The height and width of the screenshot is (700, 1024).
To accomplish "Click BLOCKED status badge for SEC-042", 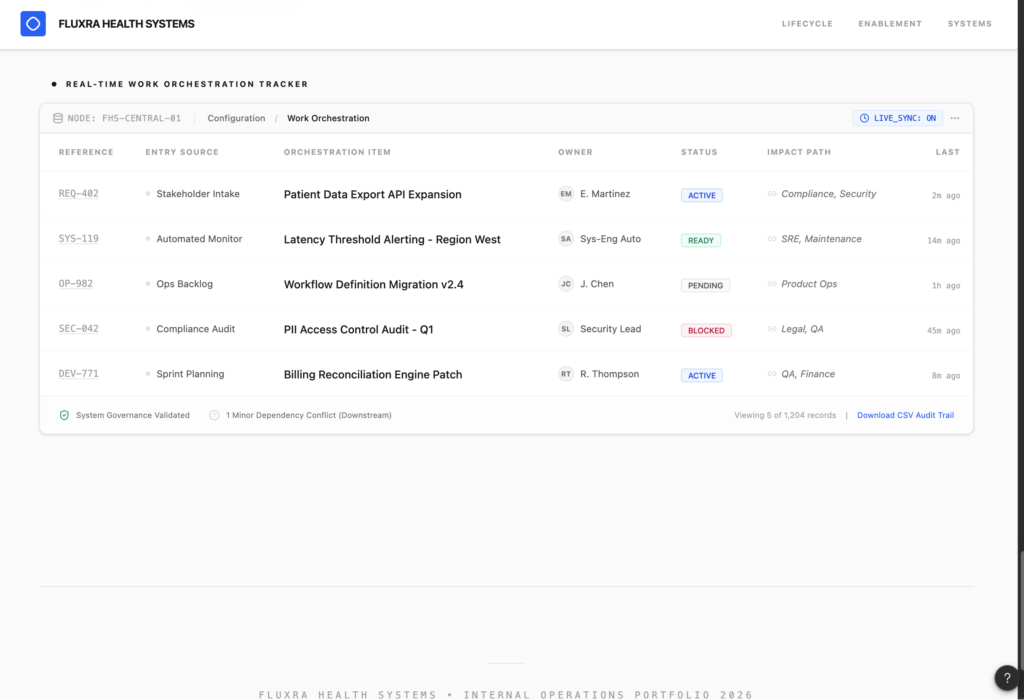I will (706, 330).
